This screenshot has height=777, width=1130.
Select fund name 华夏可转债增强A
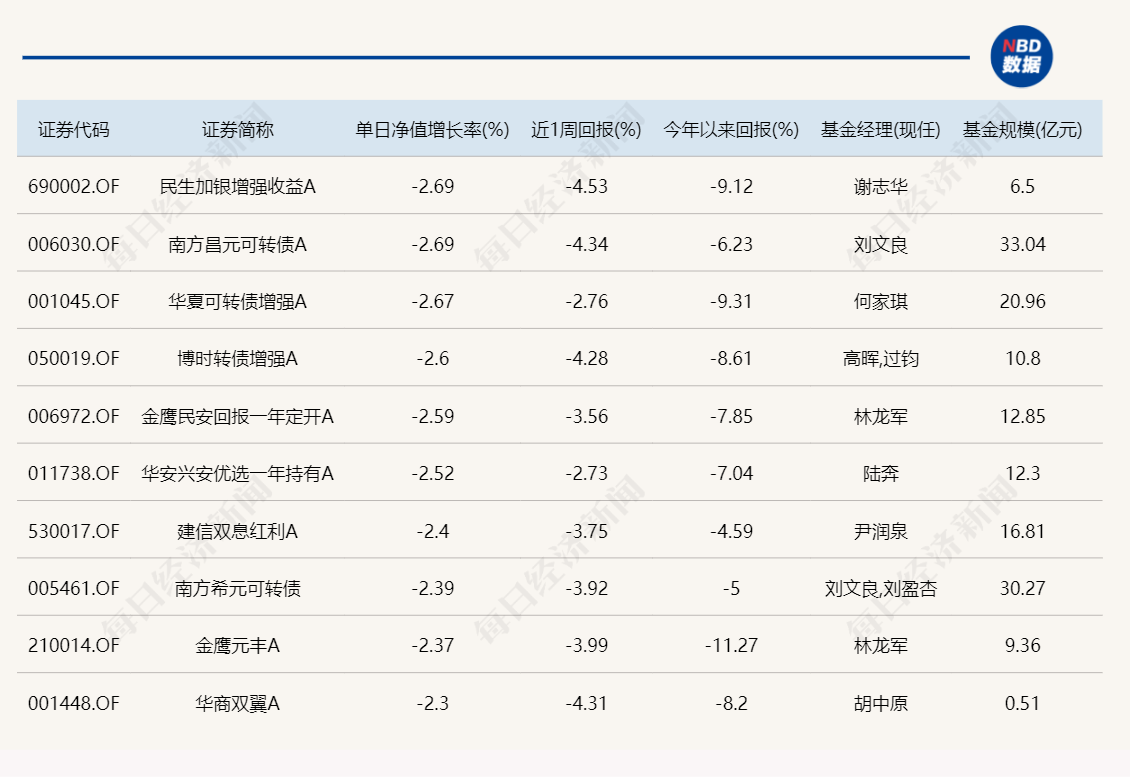[237, 301]
